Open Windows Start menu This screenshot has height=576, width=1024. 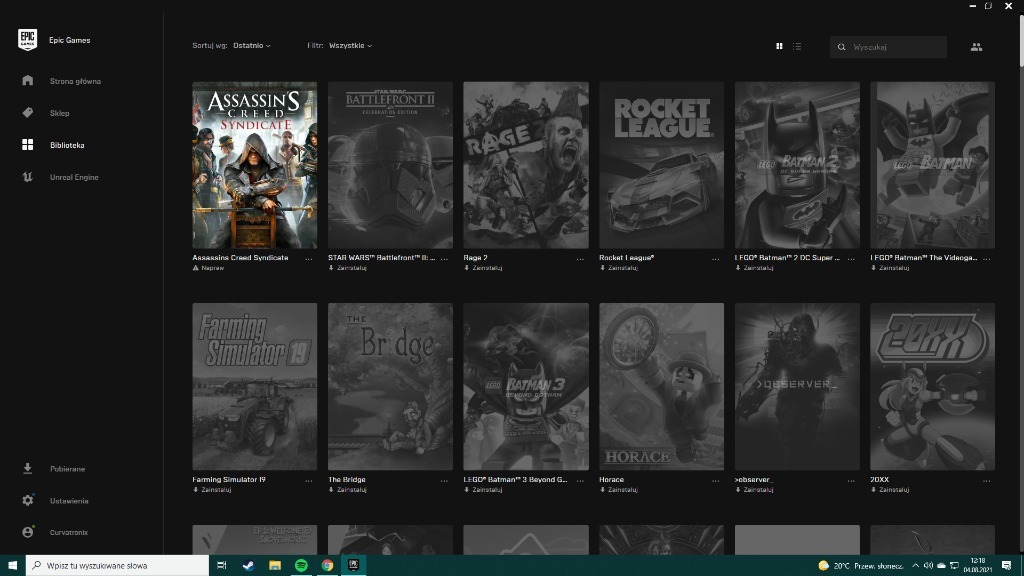(x=11, y=565)
